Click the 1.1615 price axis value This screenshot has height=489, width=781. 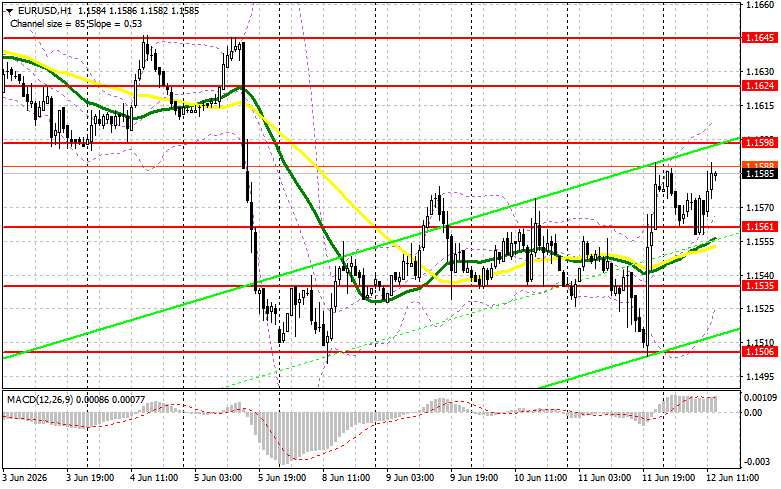(x=760, y=106)
